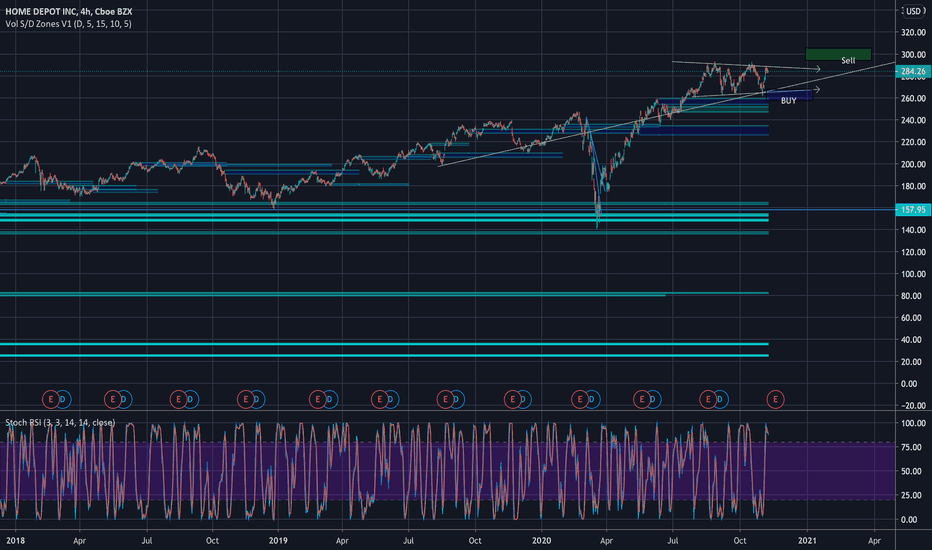Open D dividend marker beside November 2018 earnings
This screenshot has width=932, height=550.
click(x=257, y=399)
